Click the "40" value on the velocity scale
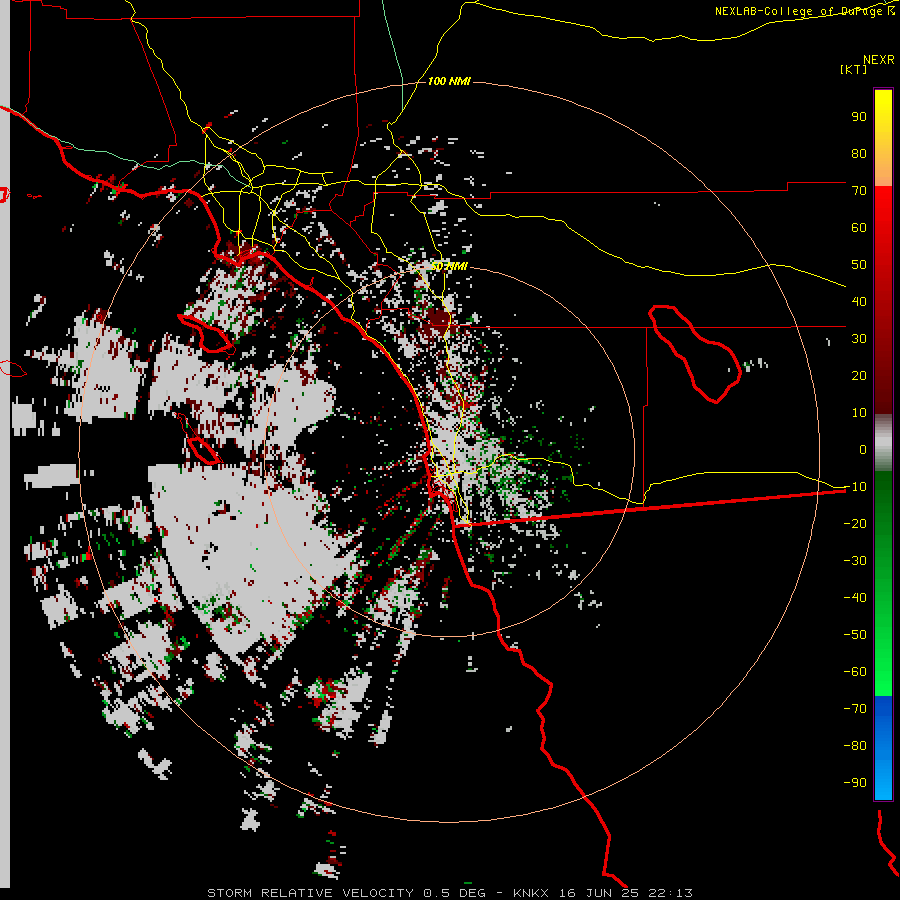The height and width of the screenshot is (900, 900). click(859, 301)
